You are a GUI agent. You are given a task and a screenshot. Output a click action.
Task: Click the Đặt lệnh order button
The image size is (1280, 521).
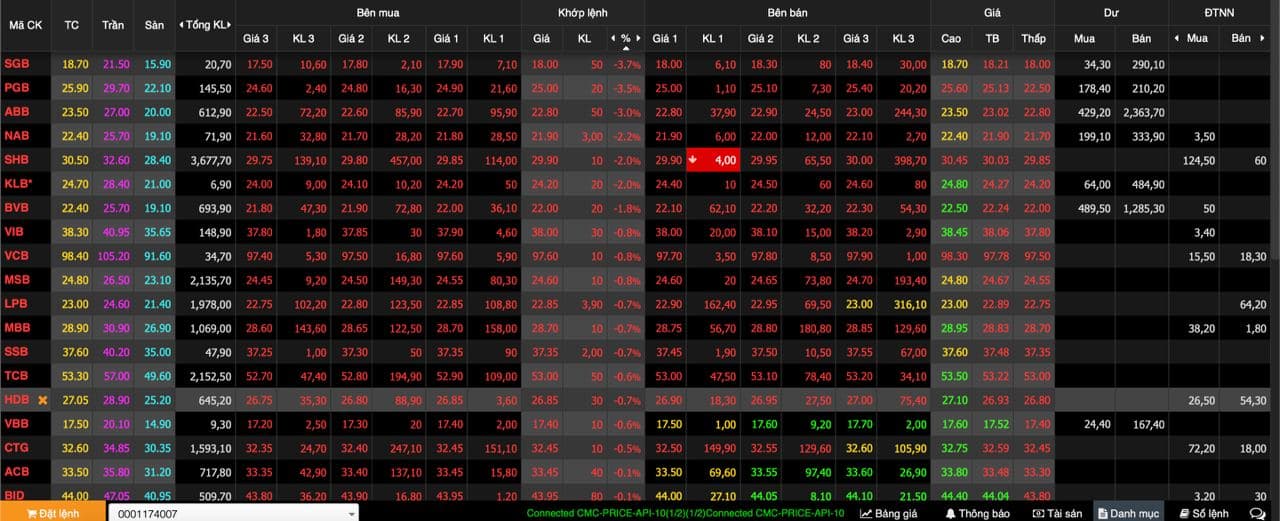click(53, 513)
